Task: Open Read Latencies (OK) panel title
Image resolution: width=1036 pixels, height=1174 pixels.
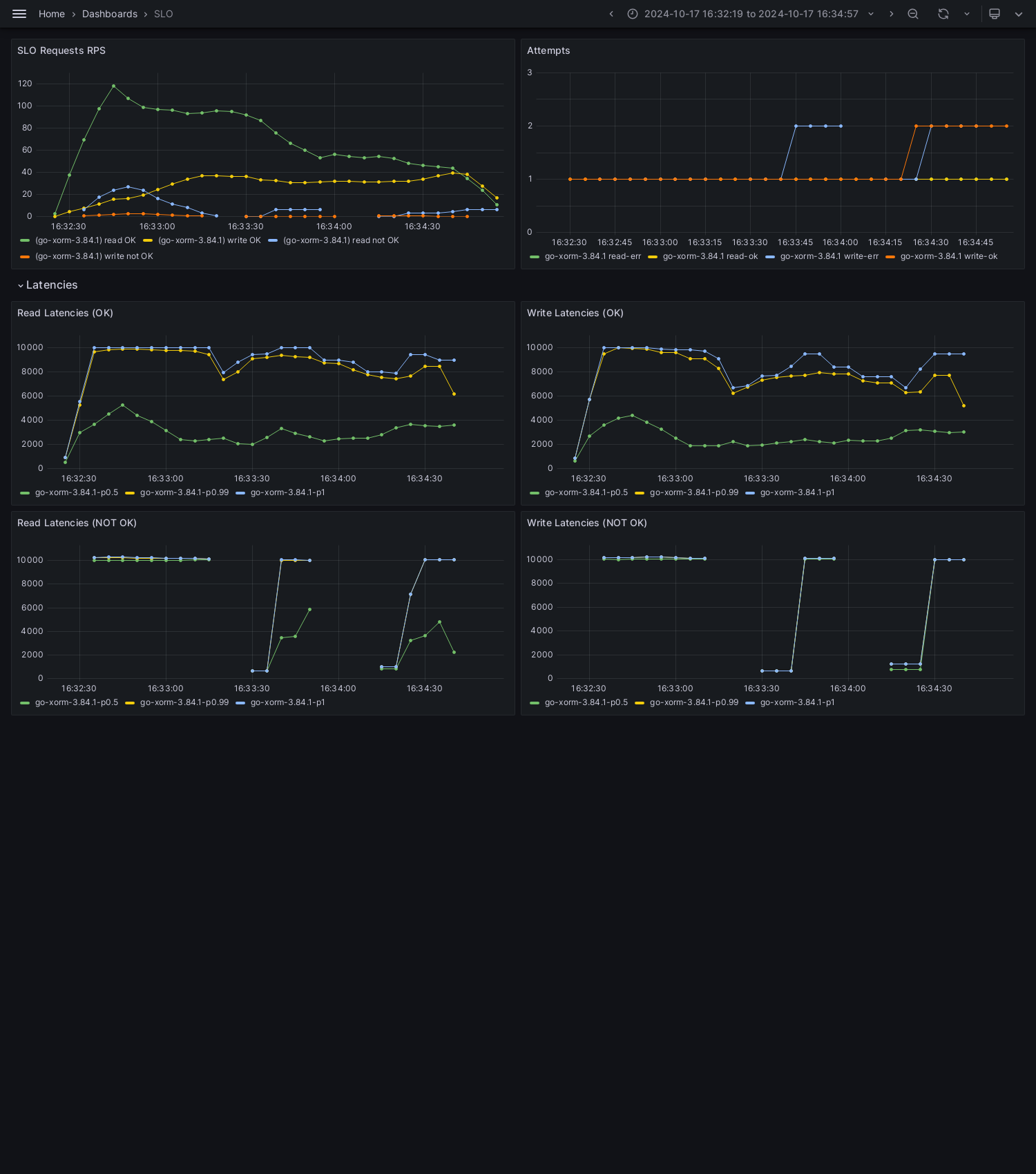Action: (x=65, y=313)
